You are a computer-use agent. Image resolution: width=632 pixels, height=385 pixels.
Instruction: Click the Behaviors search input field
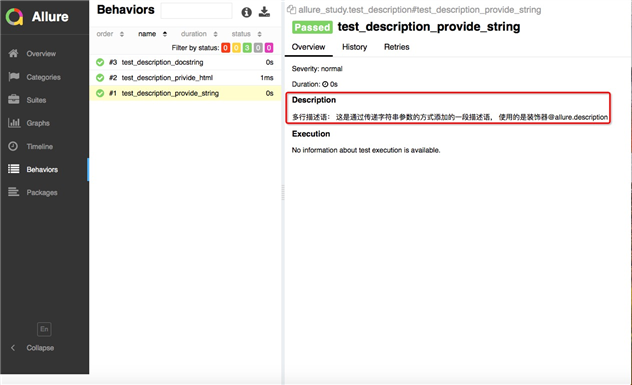click(196, 11)
